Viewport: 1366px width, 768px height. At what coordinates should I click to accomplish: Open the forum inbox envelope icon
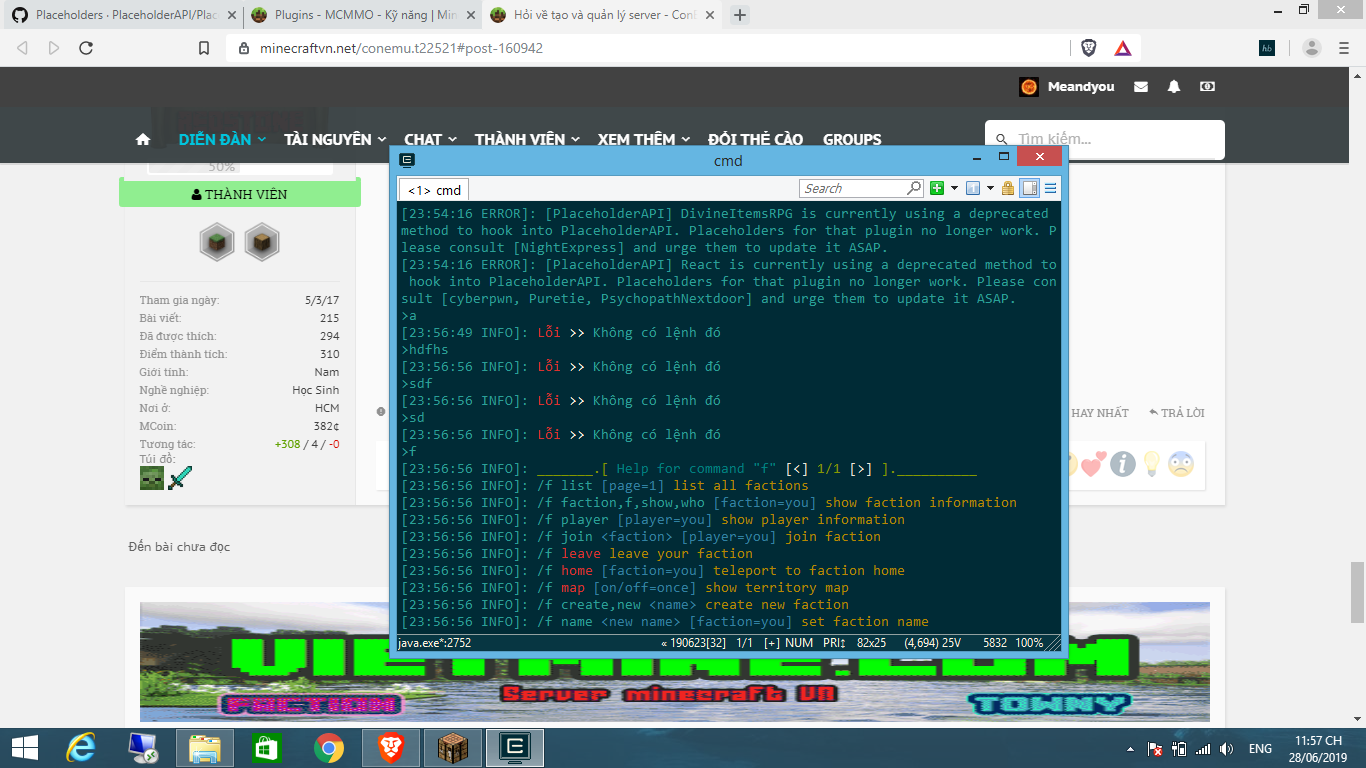coord(1141,87)
